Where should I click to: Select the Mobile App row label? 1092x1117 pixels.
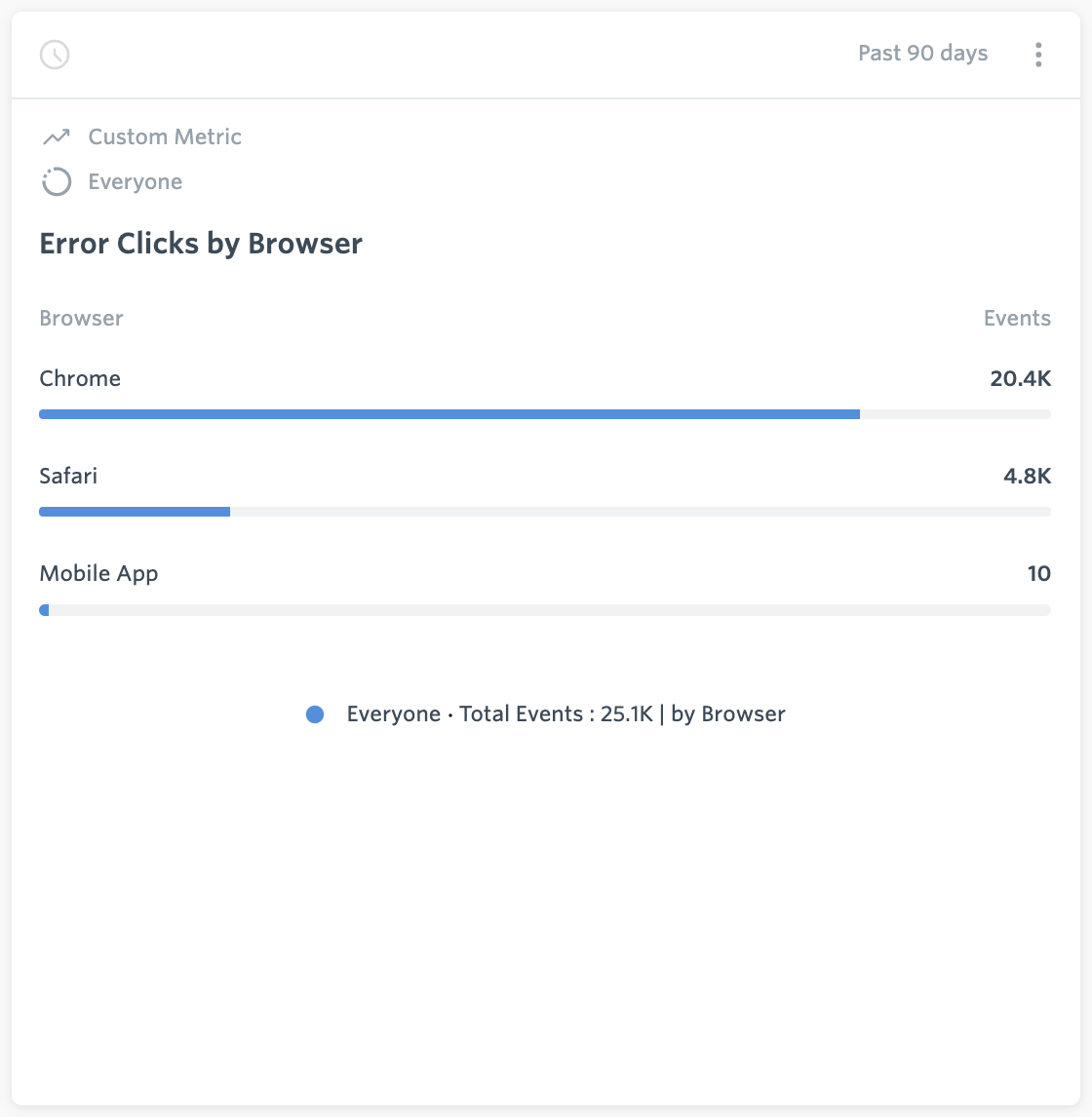(x=99, y=573)
